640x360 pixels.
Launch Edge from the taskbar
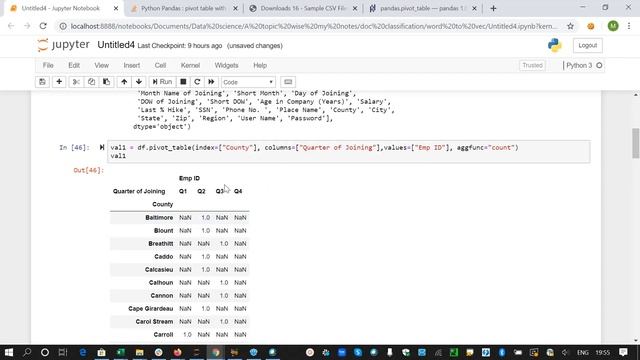83,352
